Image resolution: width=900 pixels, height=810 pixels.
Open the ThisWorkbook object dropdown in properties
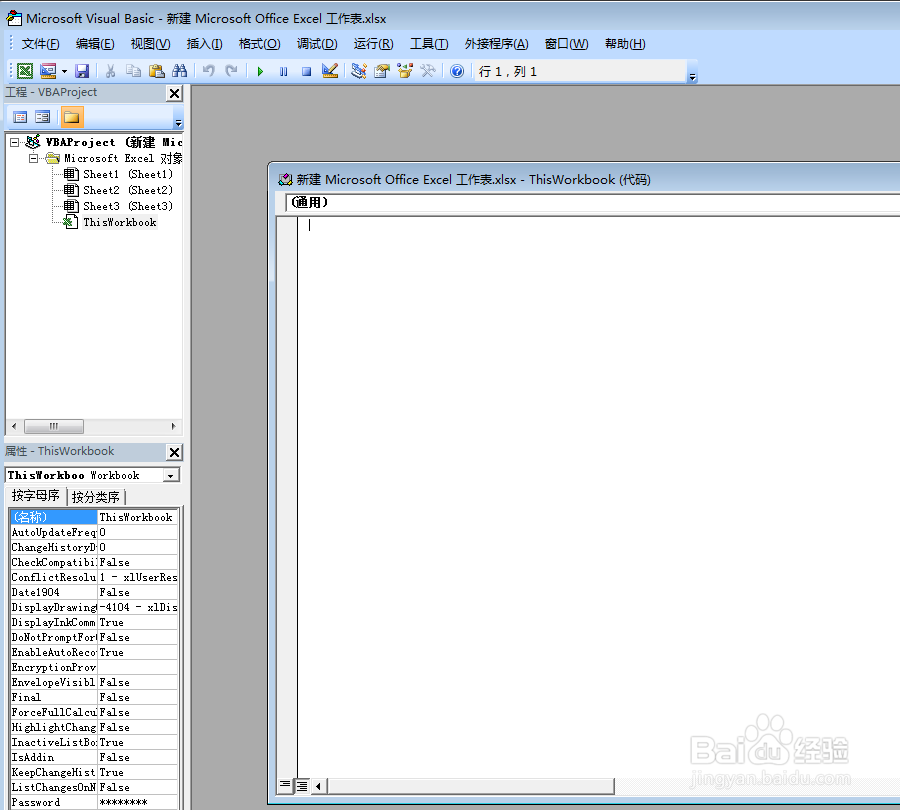point(170,476)
